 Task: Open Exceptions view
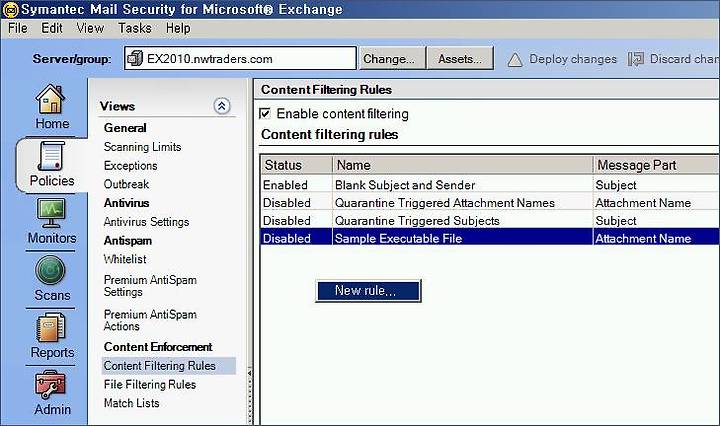point(130,166)
